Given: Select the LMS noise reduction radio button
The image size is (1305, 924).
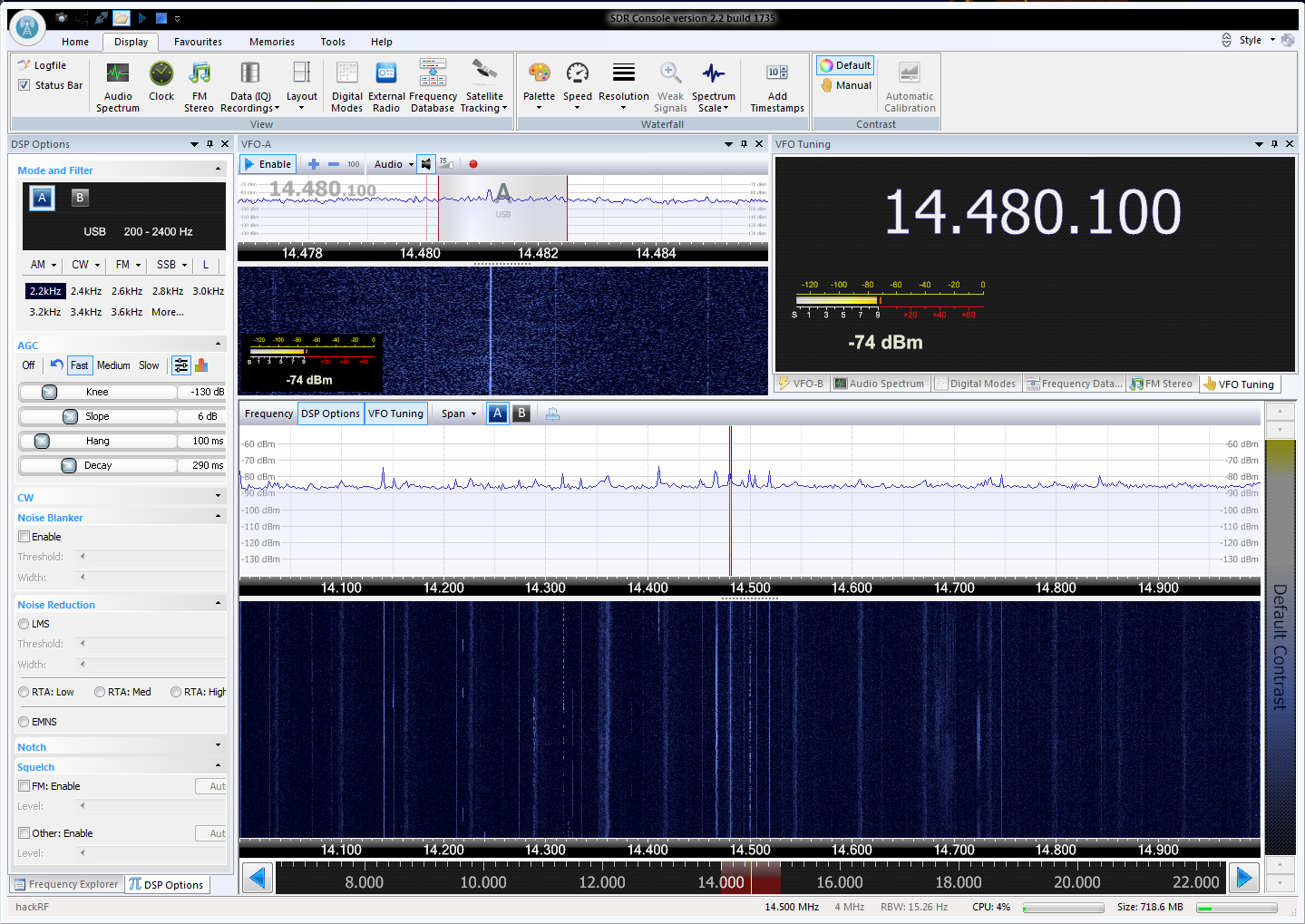Looking at the screenshot, I should [x=24, y=624].
